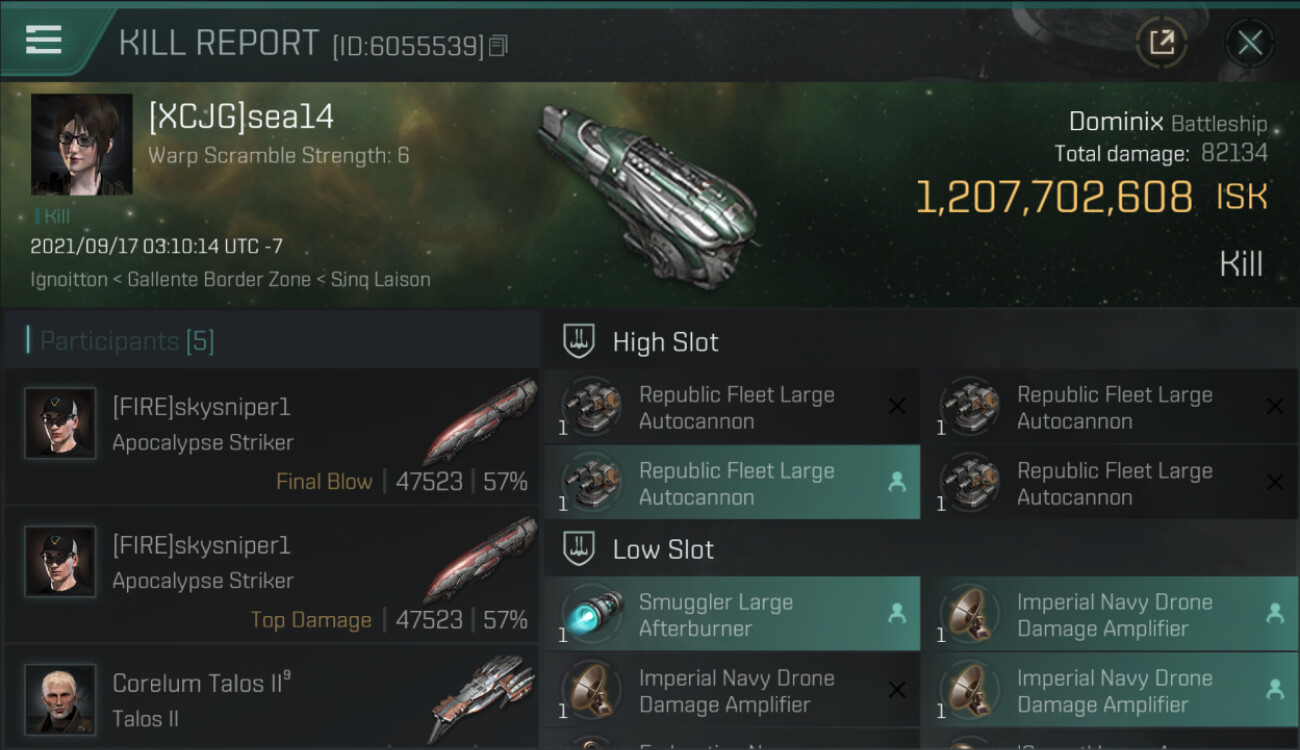Share the kill report via export icon
Image resolution: width=1300 pixels, height=750 pixels.
pyautogui.click(x=1161, y=42)
